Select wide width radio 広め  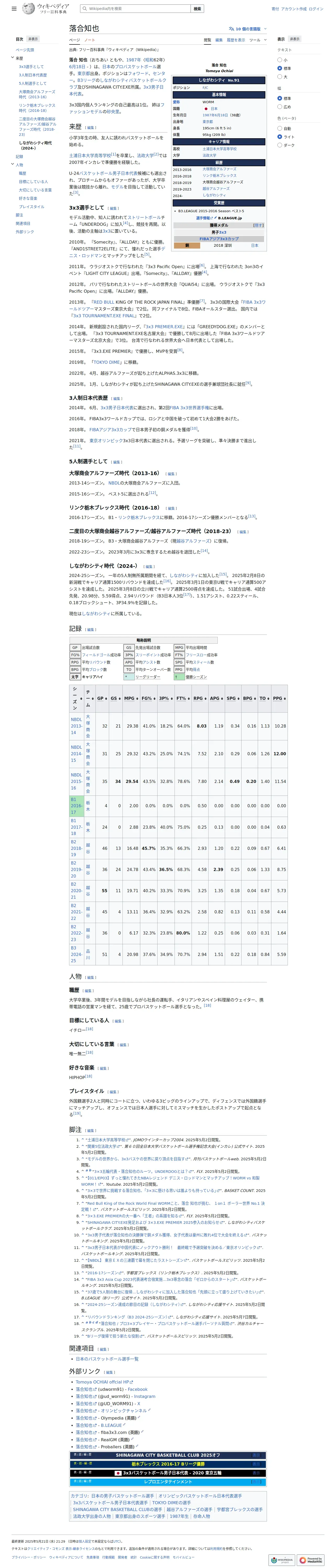(x=280, y=107)
